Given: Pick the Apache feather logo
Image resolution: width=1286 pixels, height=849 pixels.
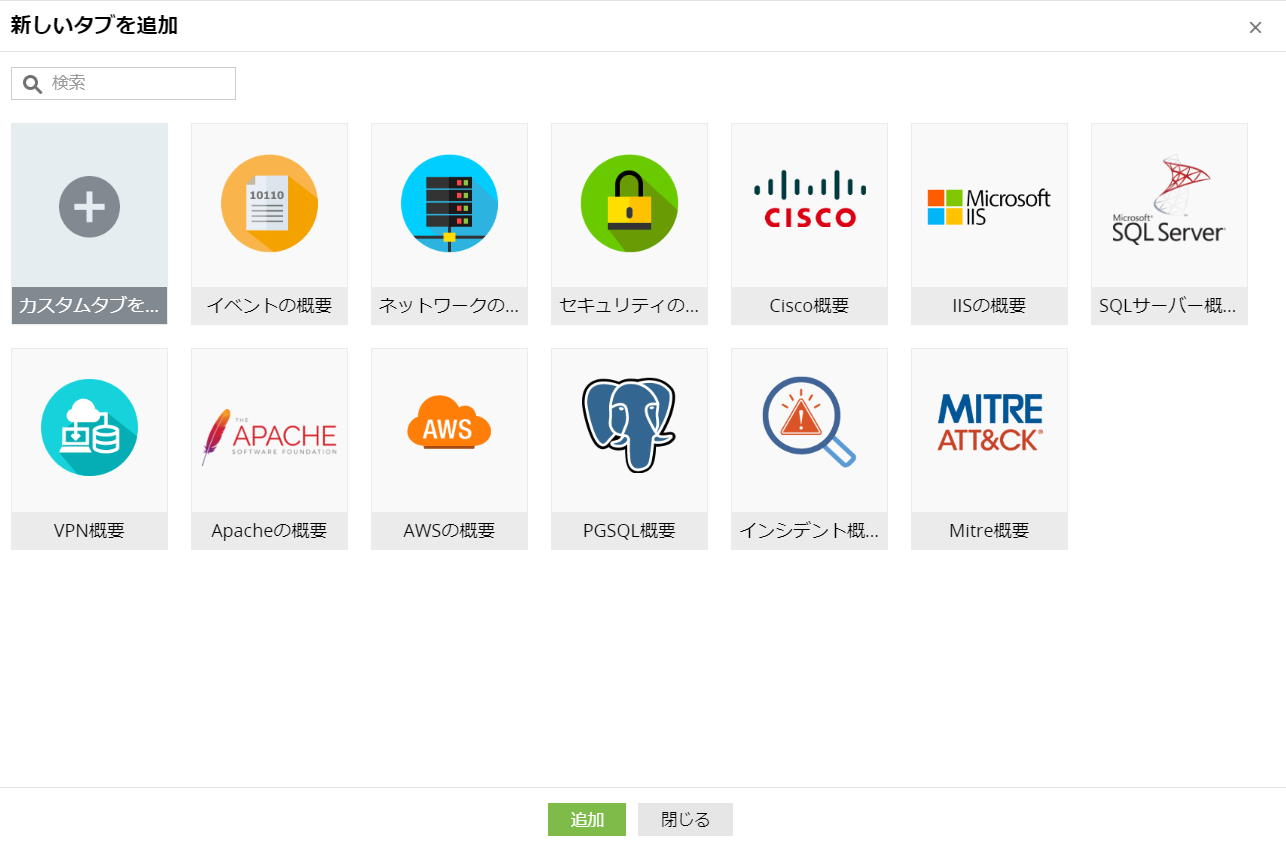Looking at the screenshot, I should (x=269, y=436).
